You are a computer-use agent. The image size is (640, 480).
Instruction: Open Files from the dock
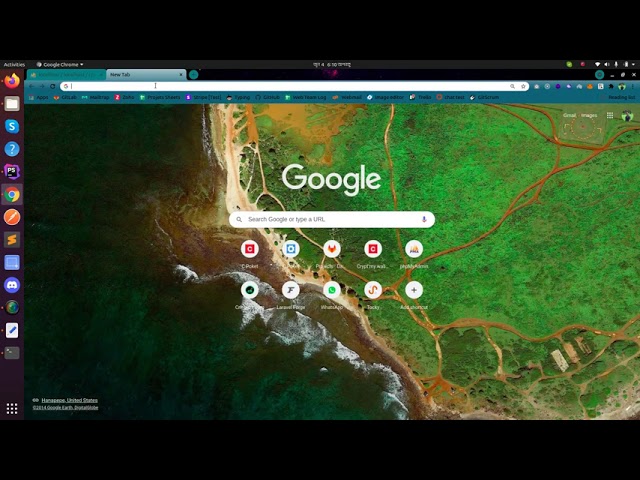pyautogui.click(x=12, y=104)
